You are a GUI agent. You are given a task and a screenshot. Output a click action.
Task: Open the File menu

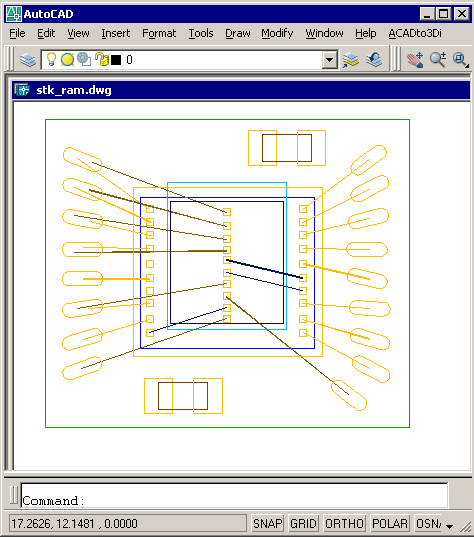click(17, 33)
